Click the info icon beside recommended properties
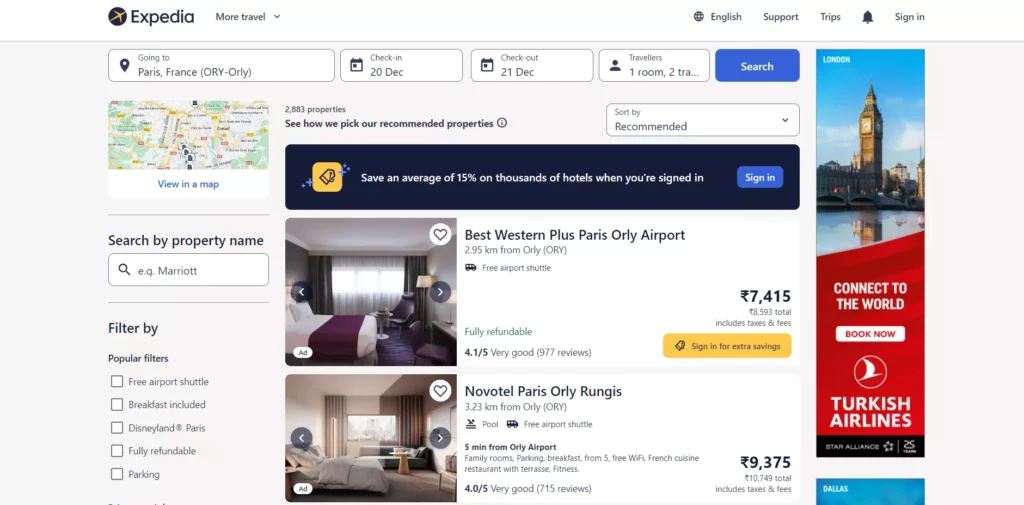This screenshot has height=505, width=1024. 502,123
